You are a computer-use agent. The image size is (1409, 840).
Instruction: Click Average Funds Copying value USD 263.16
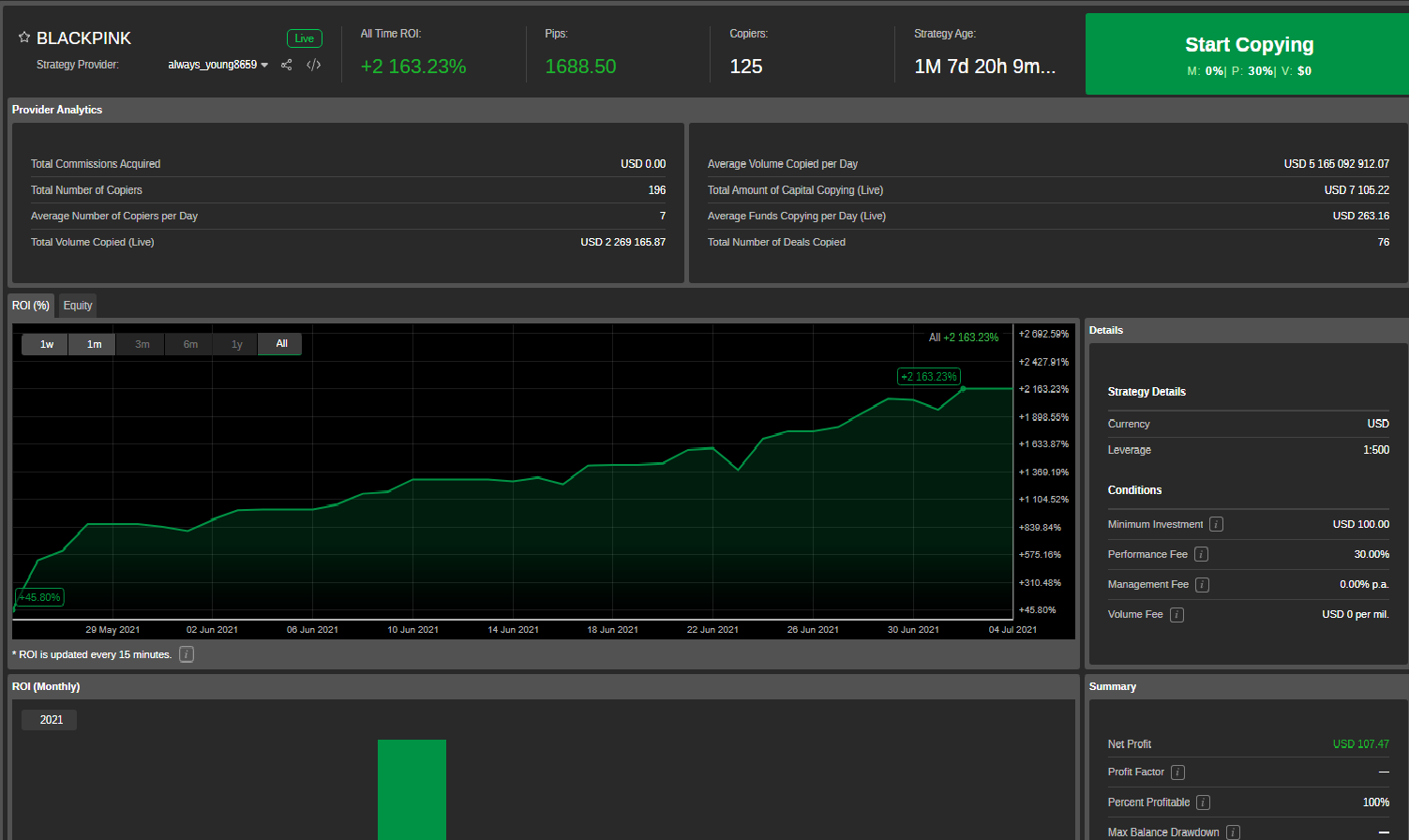coord(1361,216)
